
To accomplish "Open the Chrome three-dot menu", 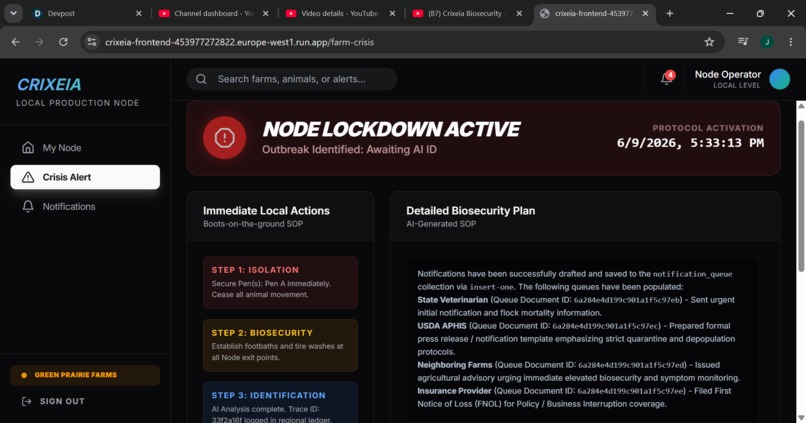I will point(791,42).
